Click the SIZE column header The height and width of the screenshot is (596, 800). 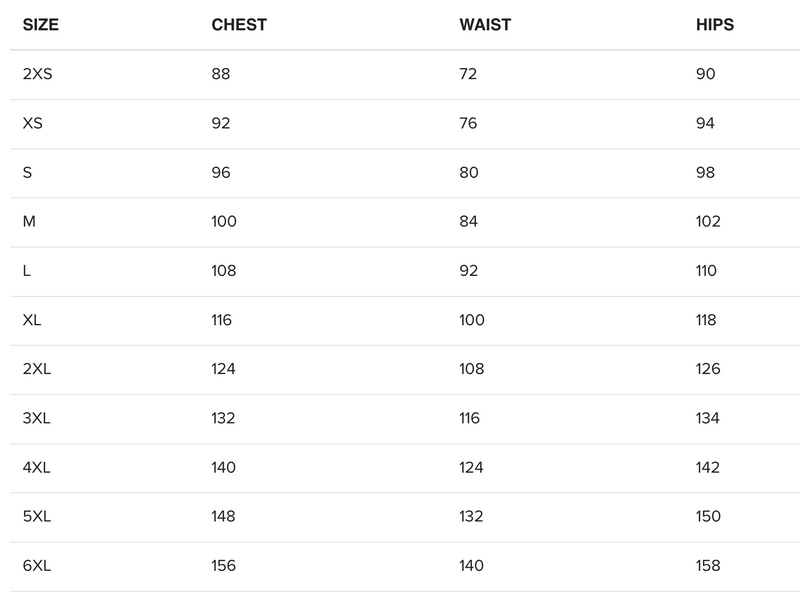[x=41, y=25]
